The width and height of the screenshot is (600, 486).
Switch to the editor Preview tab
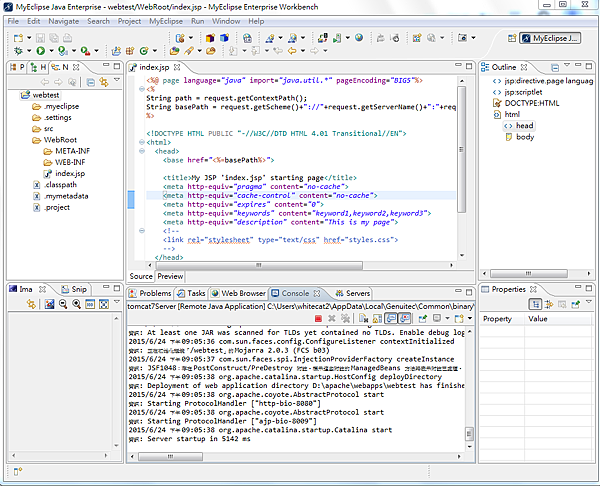pos(170,276)
